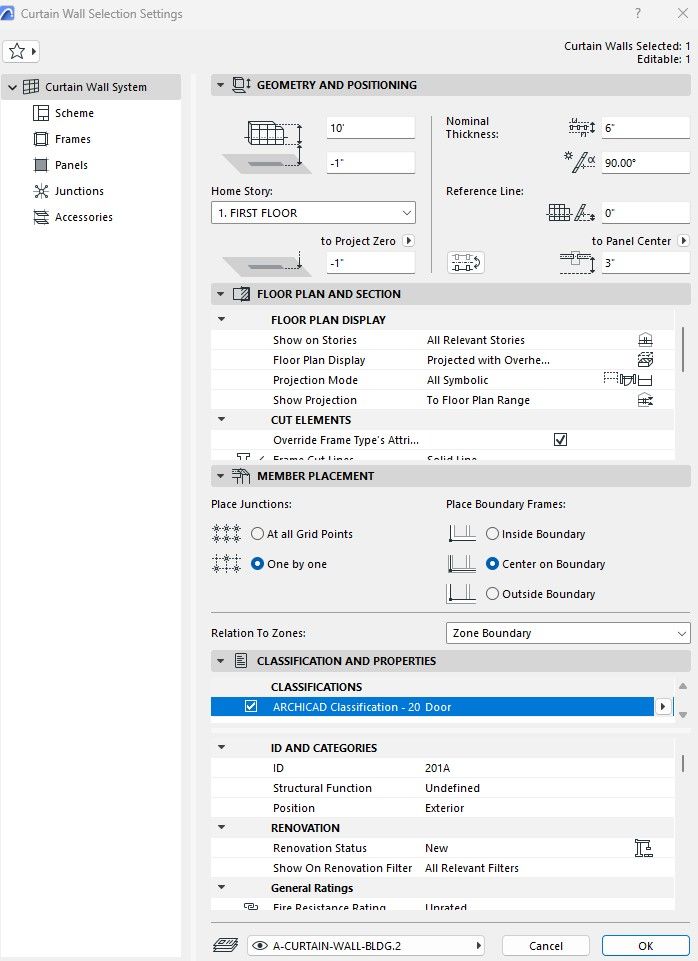Open the Home Story dropdown
698x961 pixels.
click(313, 213)
